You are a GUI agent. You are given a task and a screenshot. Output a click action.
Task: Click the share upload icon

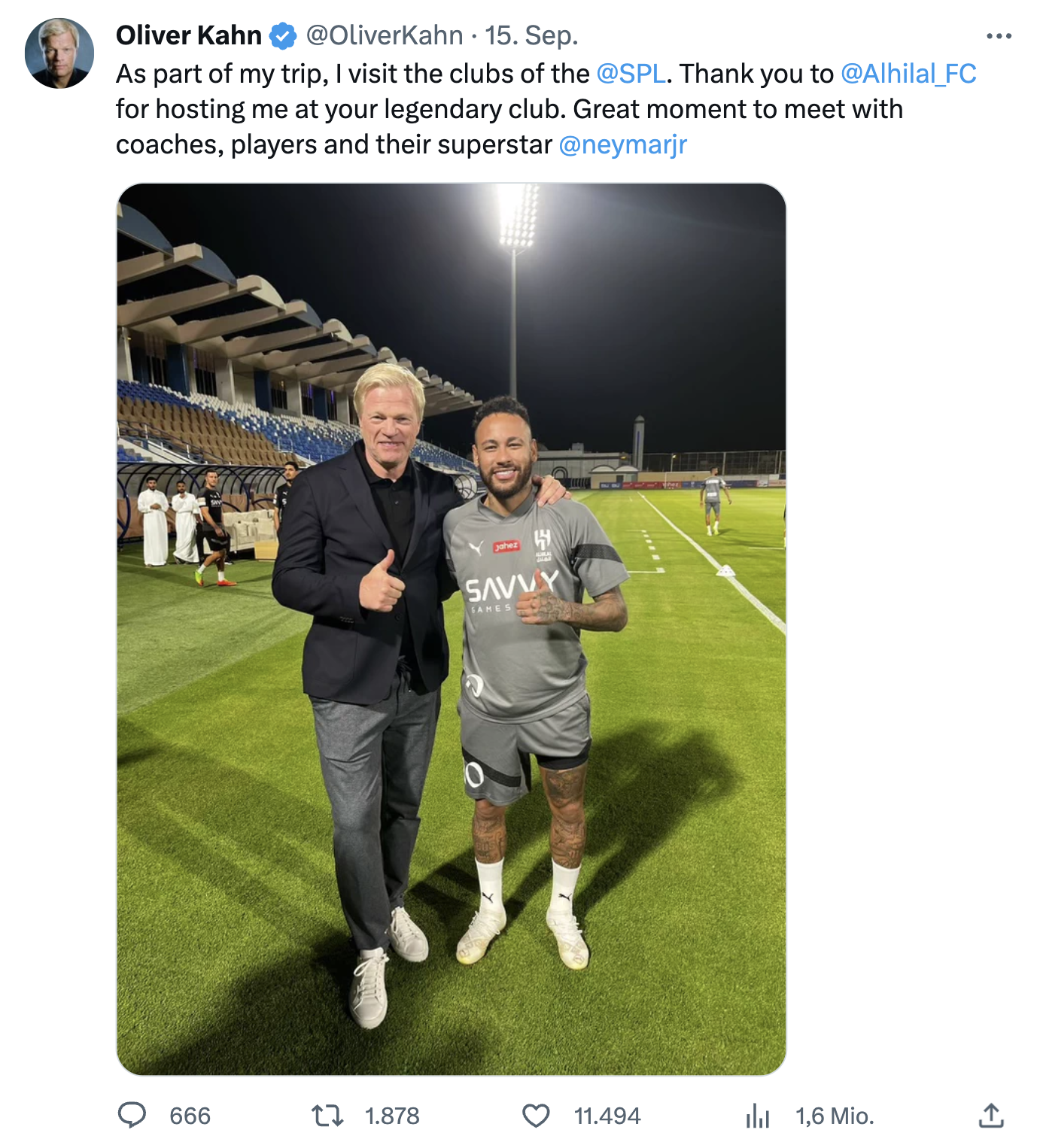[991, 1115]
